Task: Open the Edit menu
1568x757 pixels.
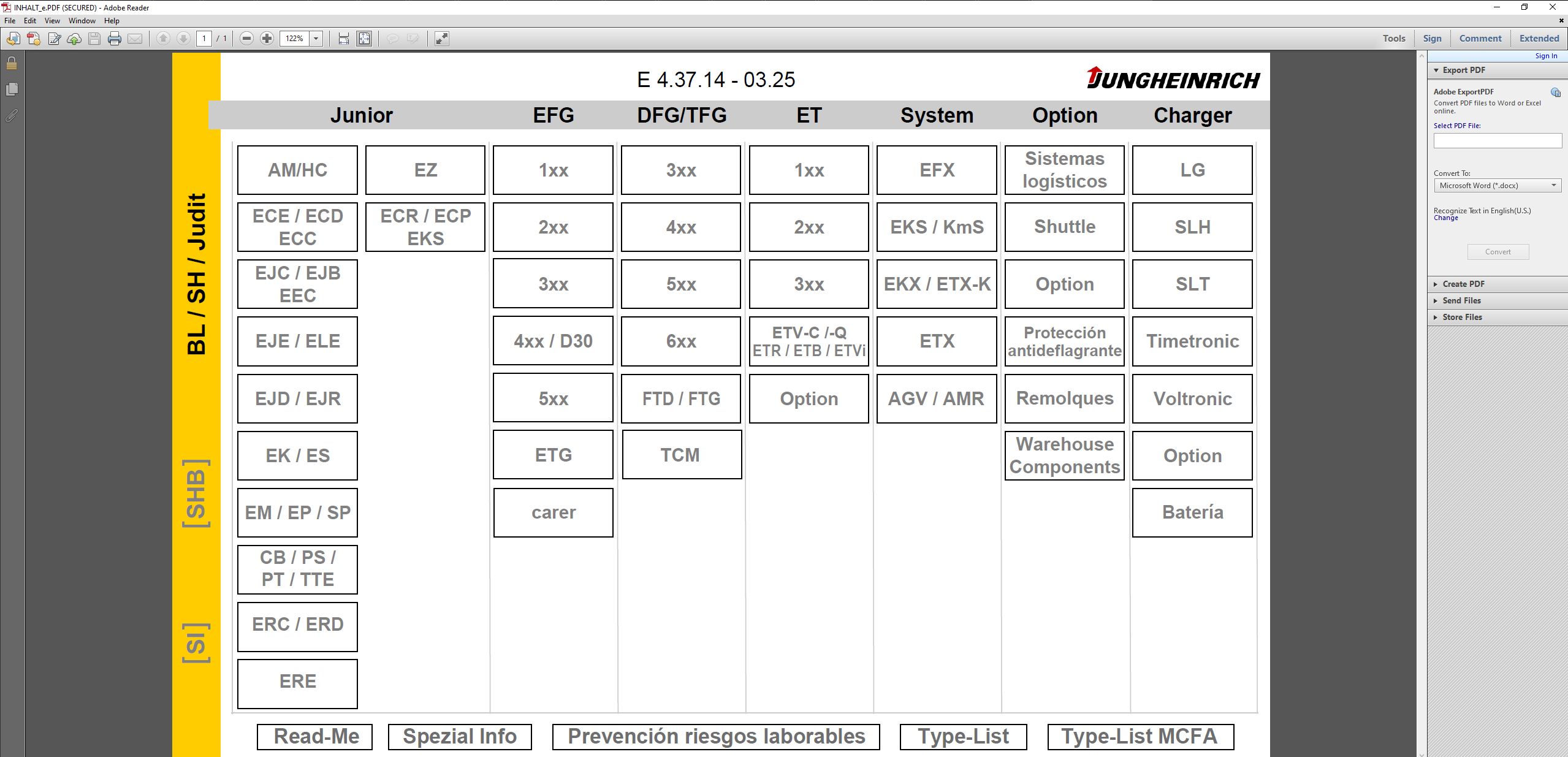Action: click(30, 21)
